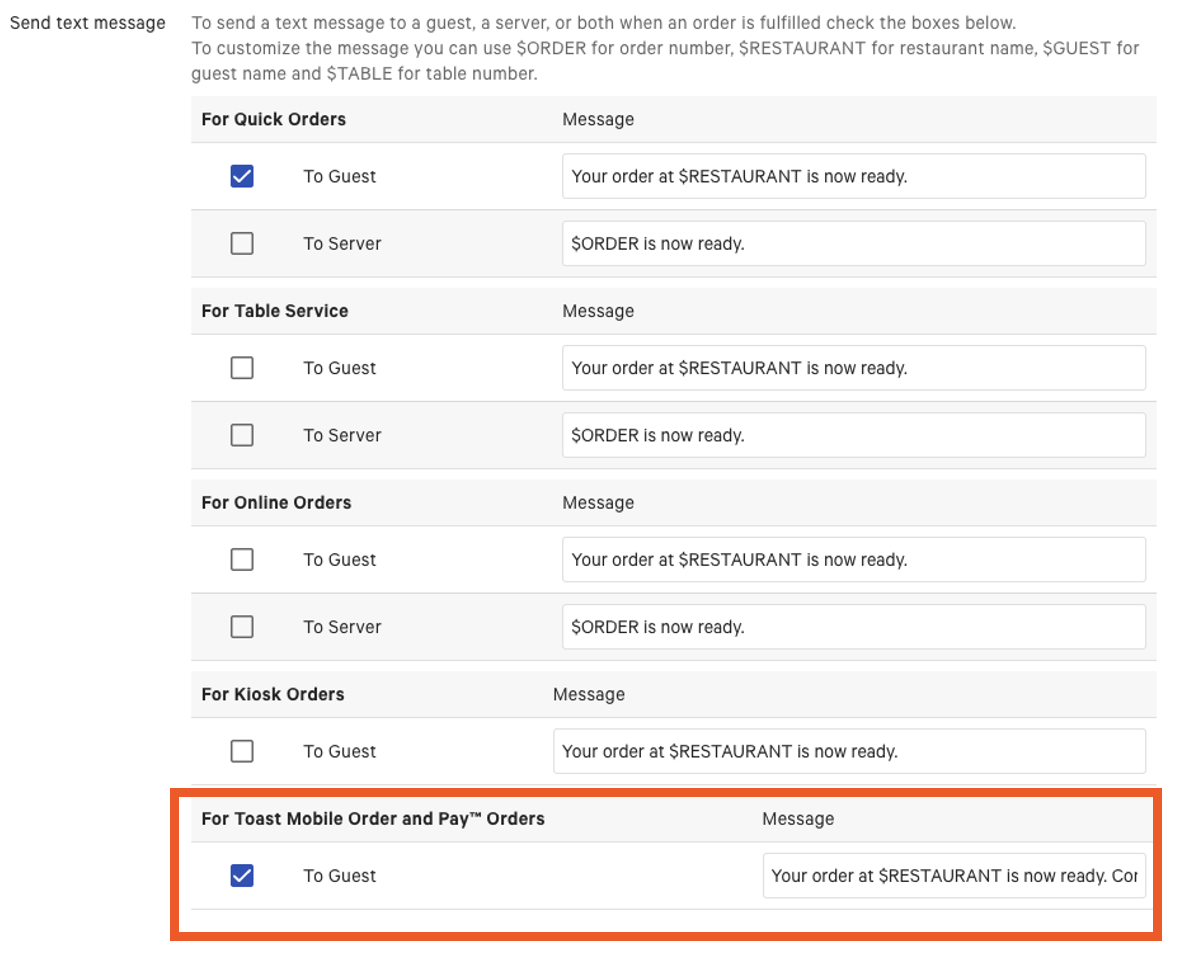The width and height of the screenshot is (1180, 954).
Task: Enable Quick Orders To Server checkbox
Action: [x=242, y=243]
